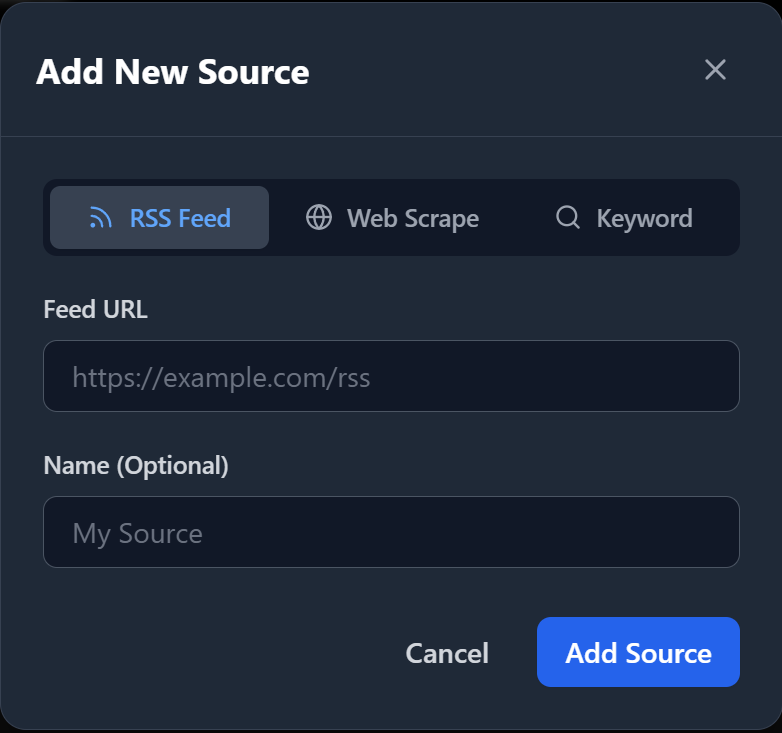
Task: Click the blue Add Source button
Action: [638, 652]
